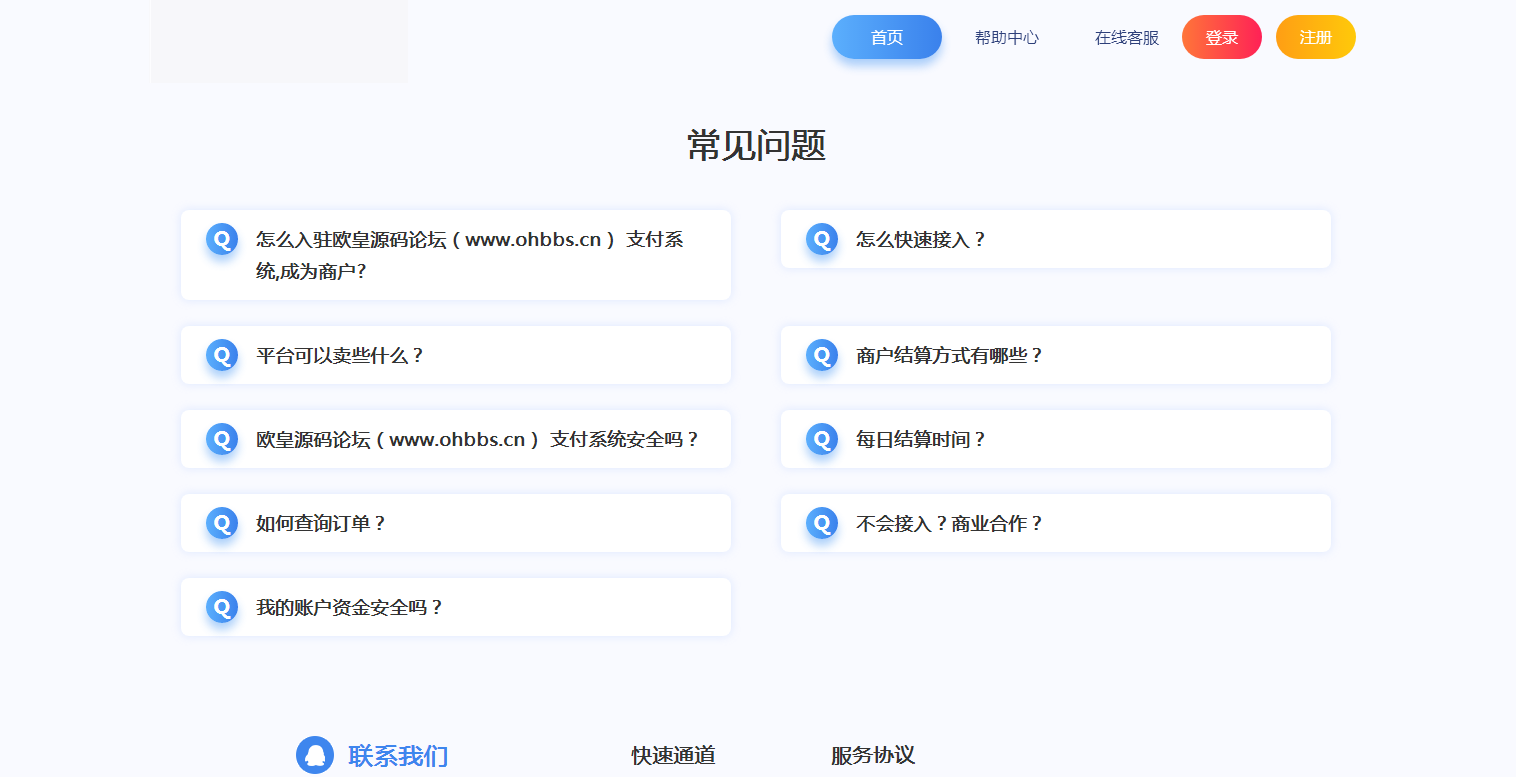This screenshot has height=777, width=1516.
Task: Open the 快速通道 footer link
Action: point(671,756)
